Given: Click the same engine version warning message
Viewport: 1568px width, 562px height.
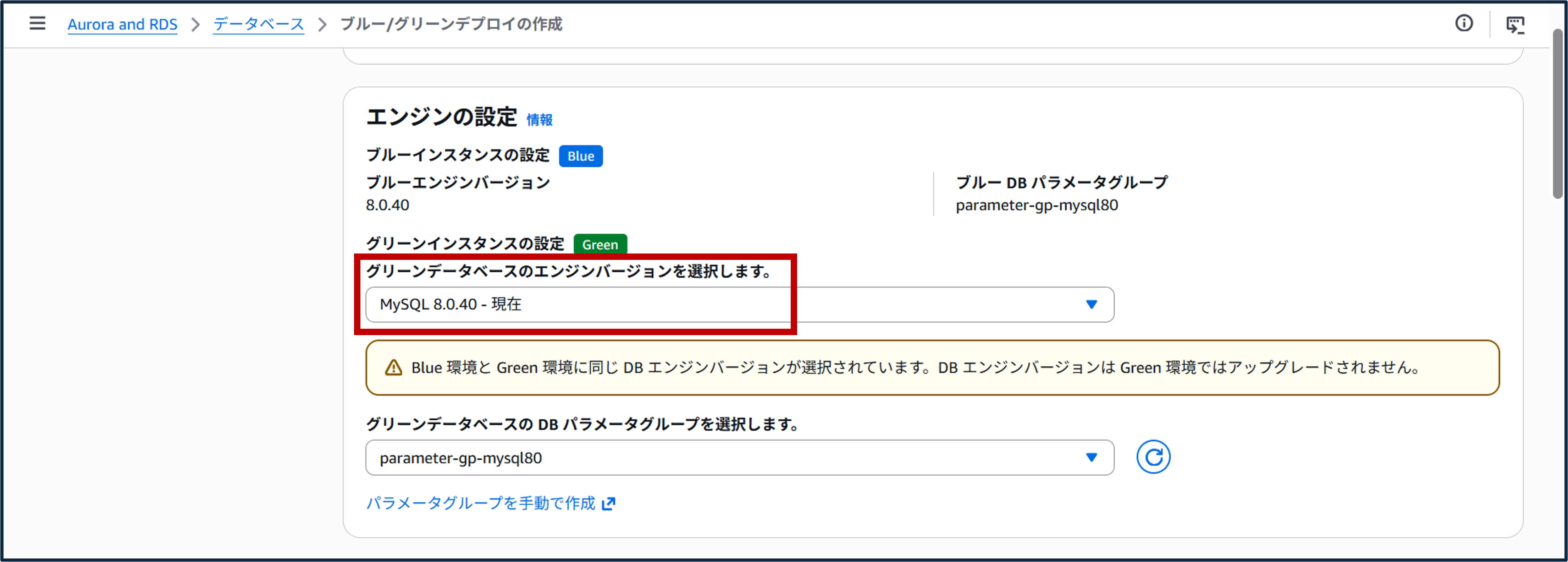Looking at the screenshot, I should [913, 367].
